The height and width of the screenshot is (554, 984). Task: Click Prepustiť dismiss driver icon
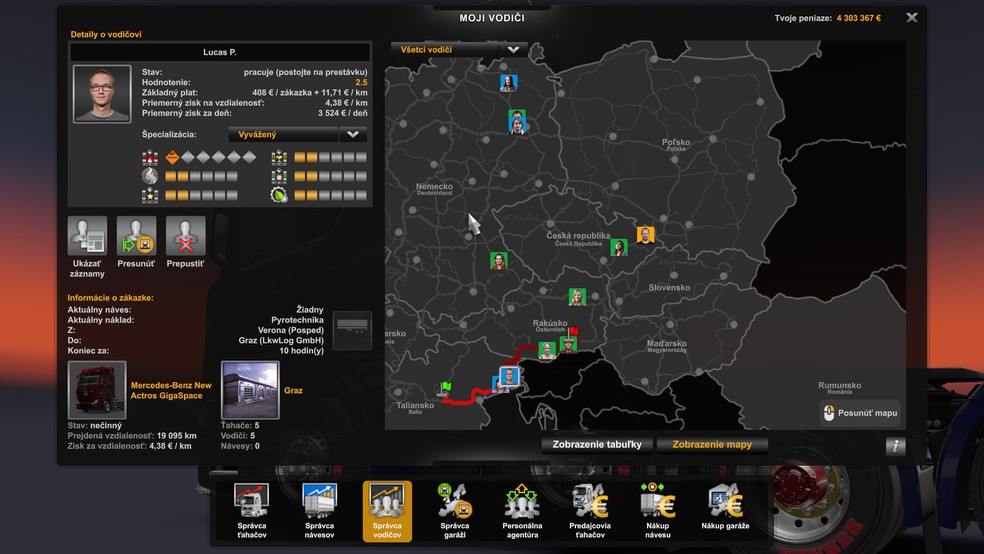[x=185, y=236]
